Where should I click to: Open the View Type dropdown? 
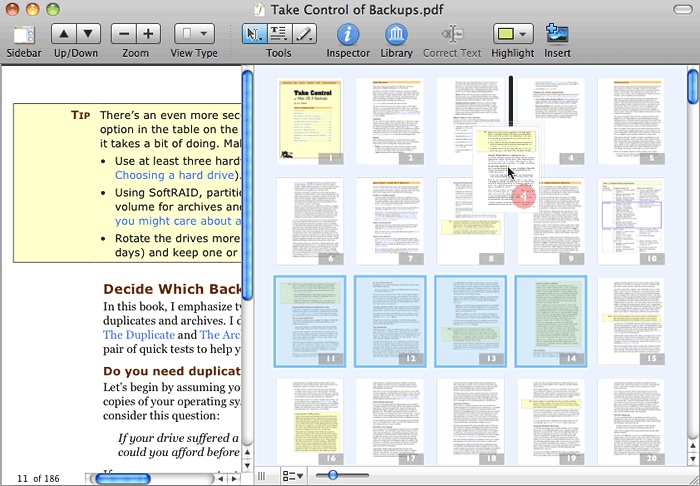point(194,33)
